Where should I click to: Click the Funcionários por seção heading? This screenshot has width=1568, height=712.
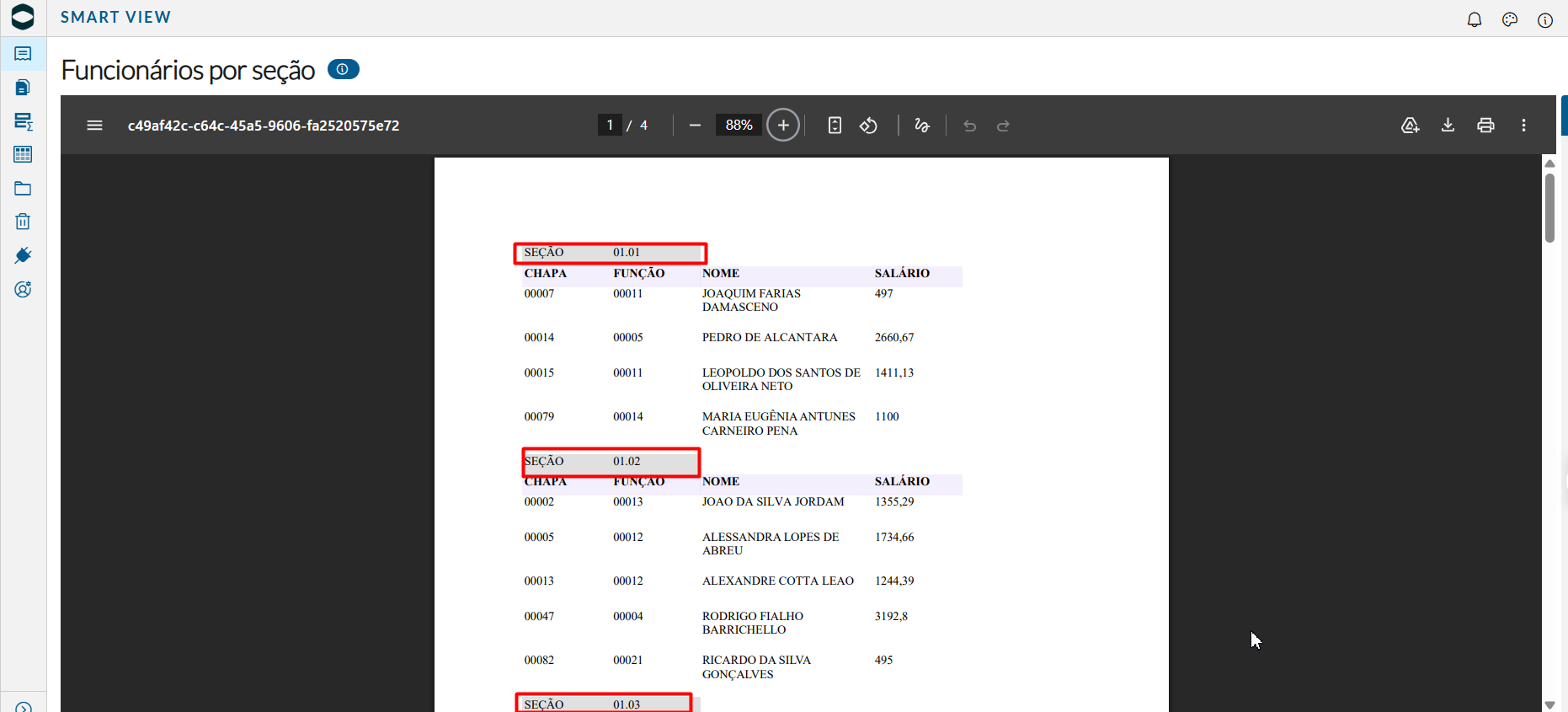(x=188, y=70)
